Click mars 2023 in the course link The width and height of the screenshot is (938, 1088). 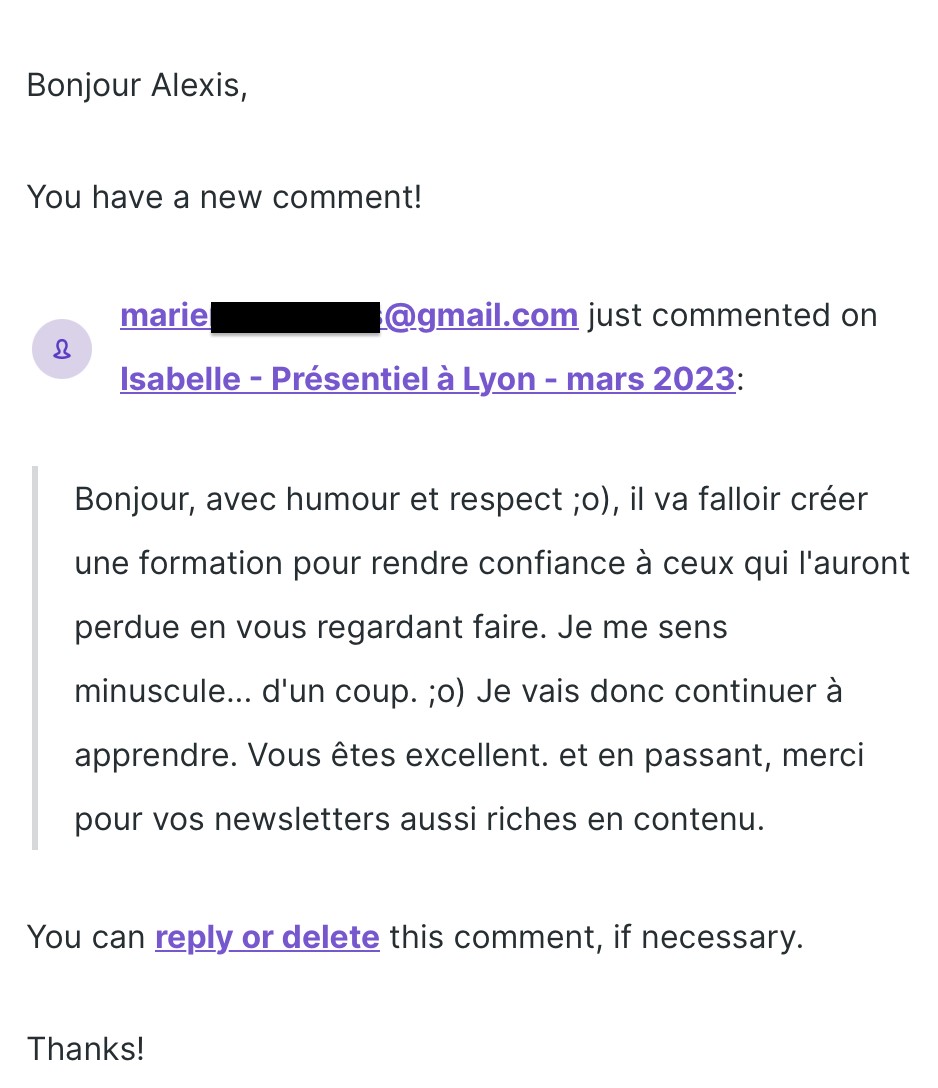coord(650,379)
